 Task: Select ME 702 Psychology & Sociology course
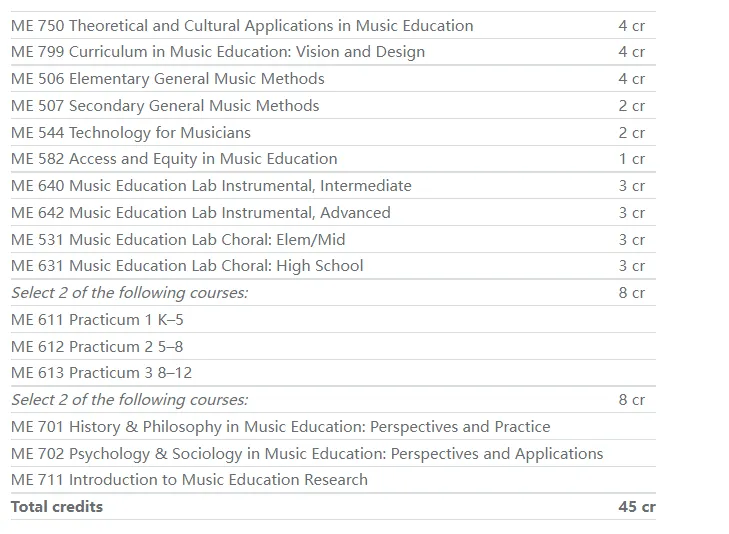pos(307,454)
